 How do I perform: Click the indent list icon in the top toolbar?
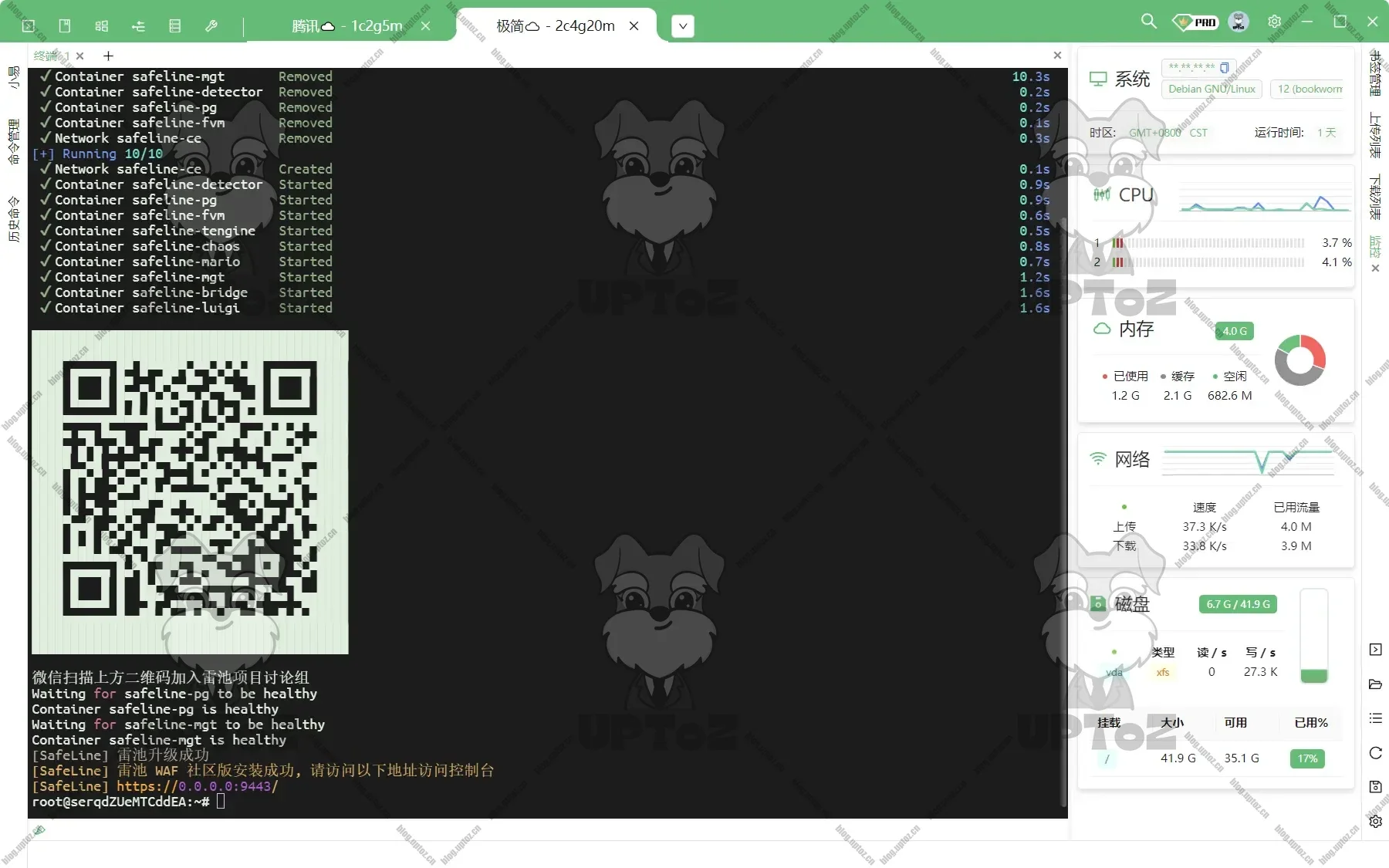click(139, 26)
